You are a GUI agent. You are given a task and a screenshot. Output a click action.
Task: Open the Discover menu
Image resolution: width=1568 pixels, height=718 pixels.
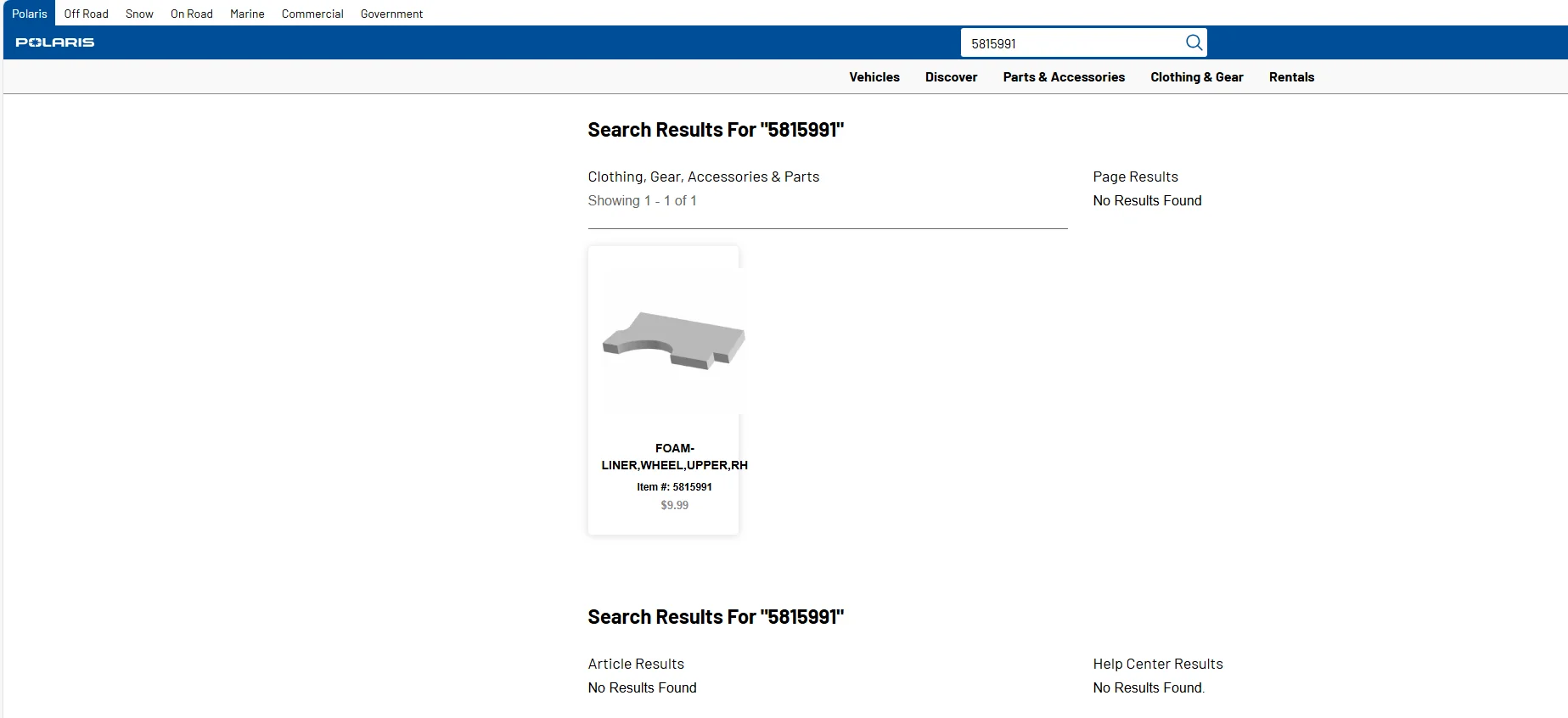(x=951, y=77)
